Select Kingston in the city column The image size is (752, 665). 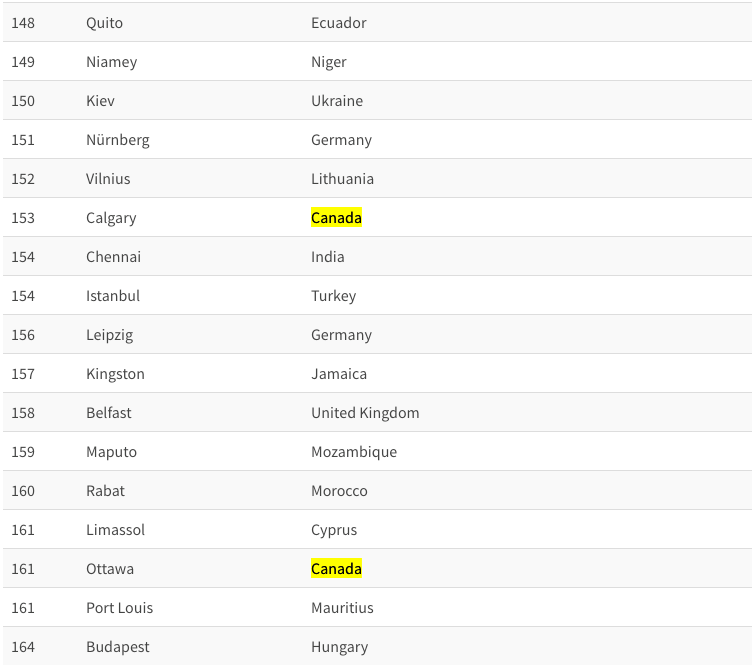116,374
